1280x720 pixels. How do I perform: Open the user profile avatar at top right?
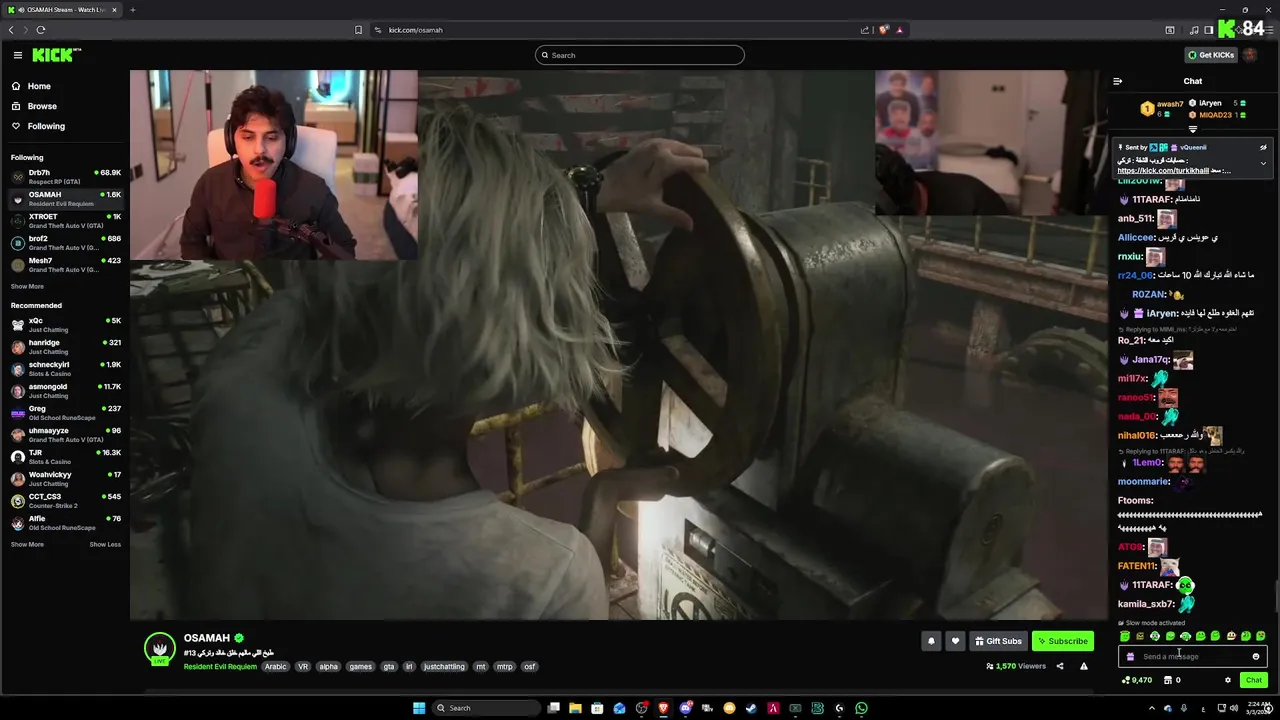(1249, 55)
